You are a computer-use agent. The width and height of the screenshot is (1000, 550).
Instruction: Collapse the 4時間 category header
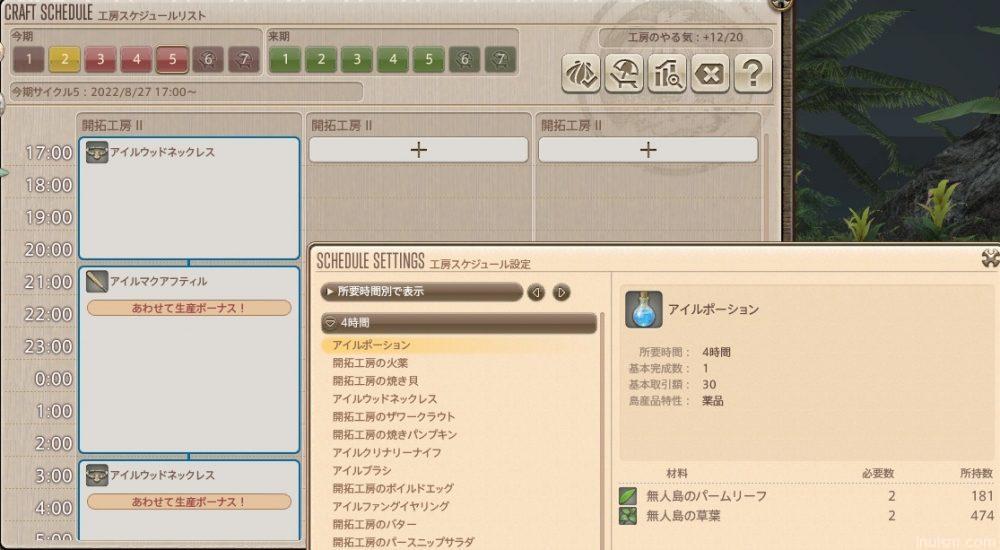click(459, 324)
